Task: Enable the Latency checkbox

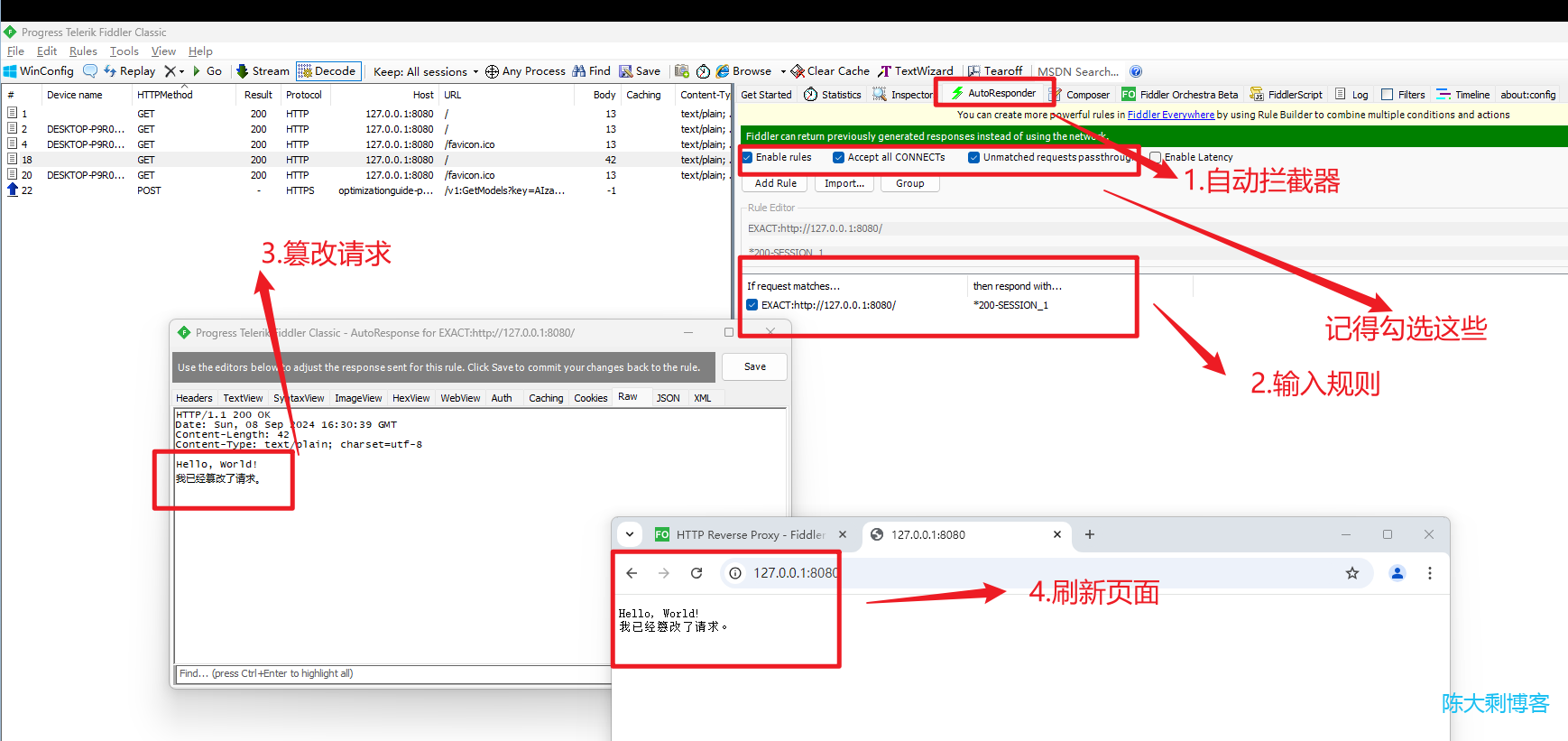Action: (x=1156, y=157)
